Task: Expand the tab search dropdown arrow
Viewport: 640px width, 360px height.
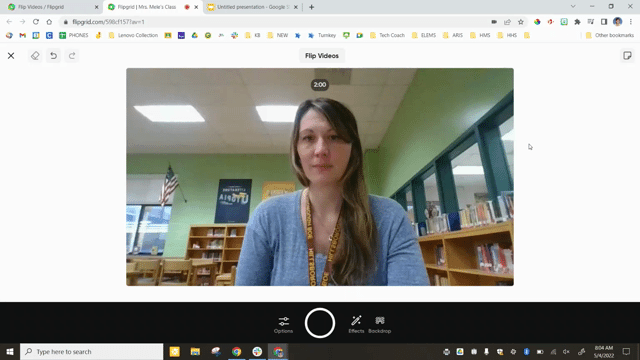Action: coord(573,7)
